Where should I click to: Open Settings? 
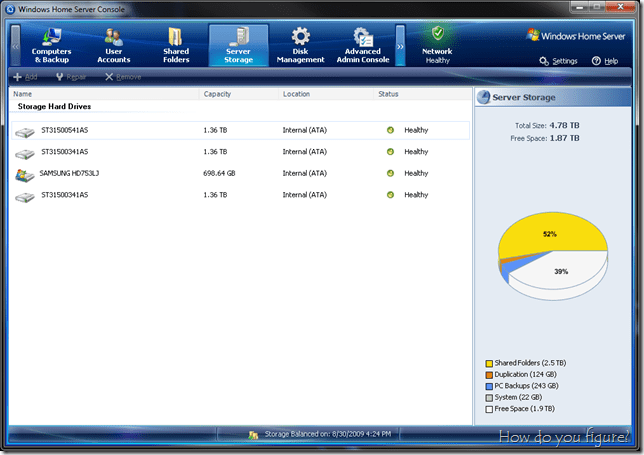point(558,61)
